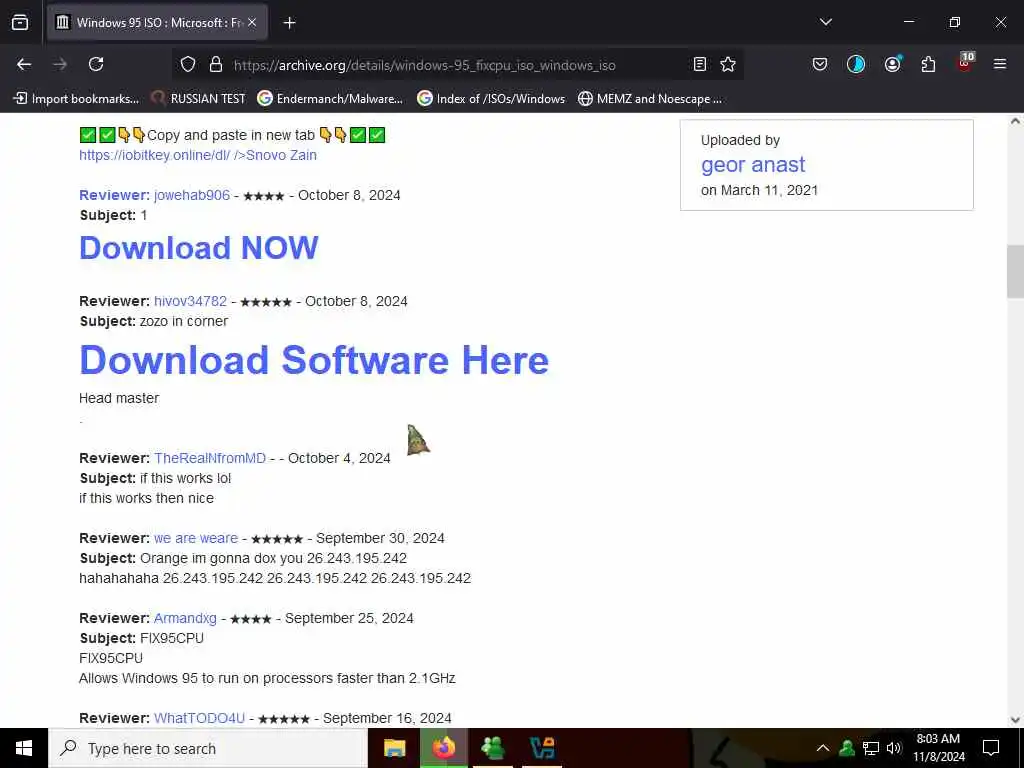Open site security padlock info
The width and height of the screenshot is (1024, 768).
pyautogui.click(x=216, y=64)
